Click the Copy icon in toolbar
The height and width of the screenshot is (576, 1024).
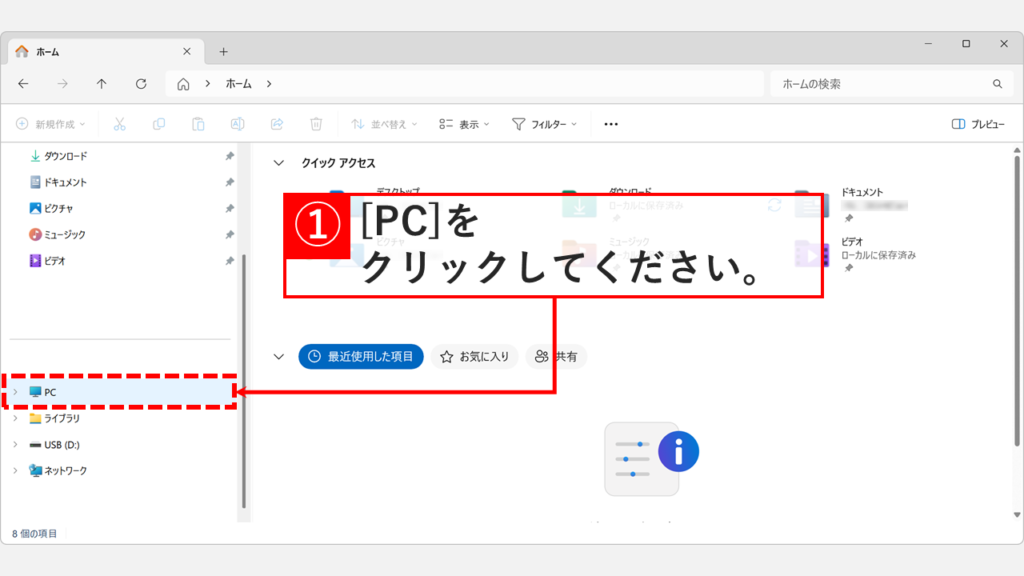pyautogui.click(x=159, y=124)
